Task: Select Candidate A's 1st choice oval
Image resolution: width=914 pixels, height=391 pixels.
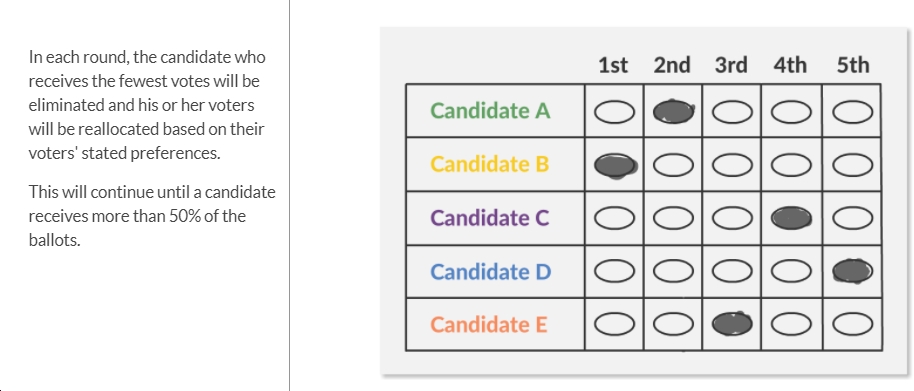Action: tap(614, 112)
